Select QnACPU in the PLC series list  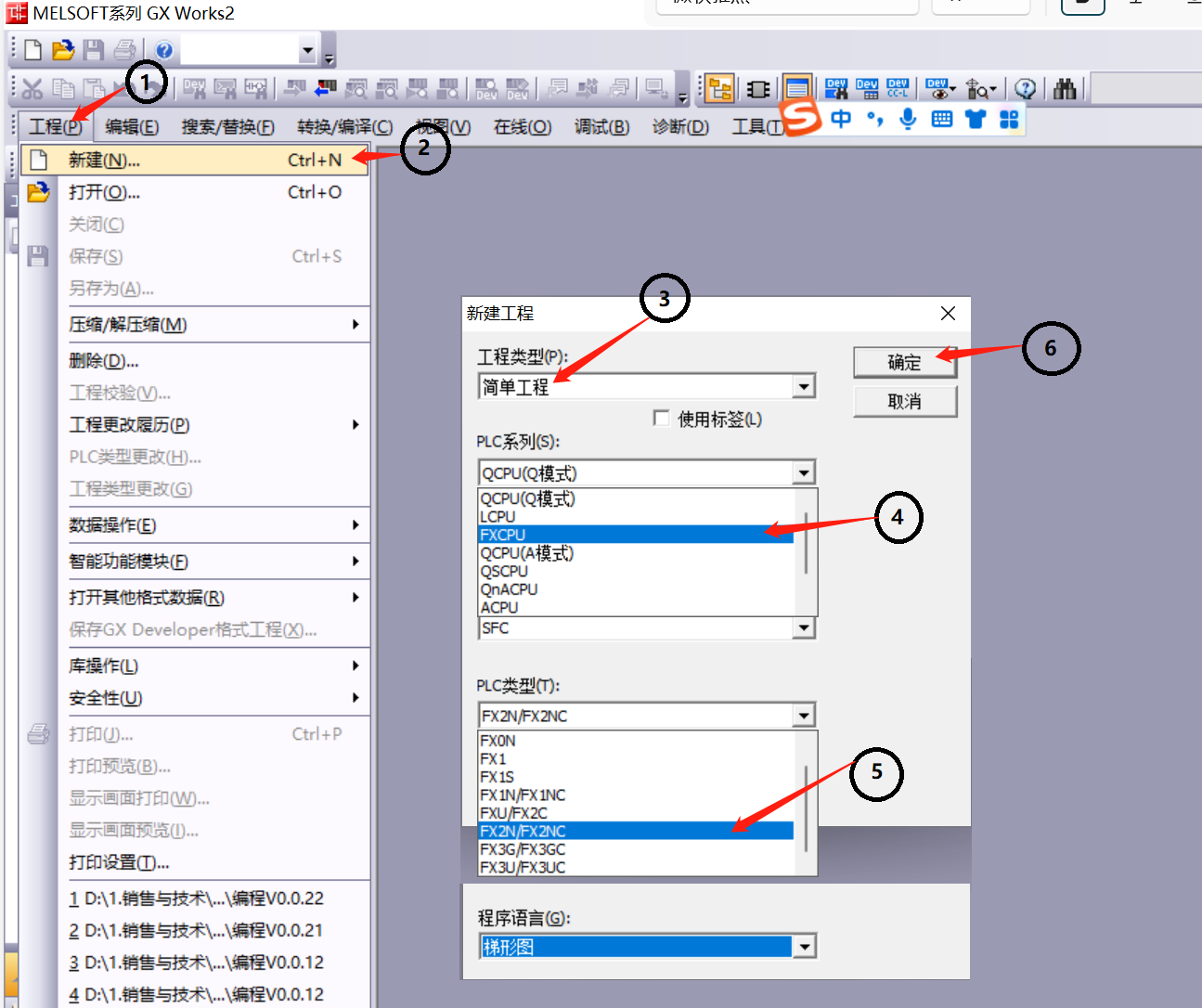pos(636,589)
